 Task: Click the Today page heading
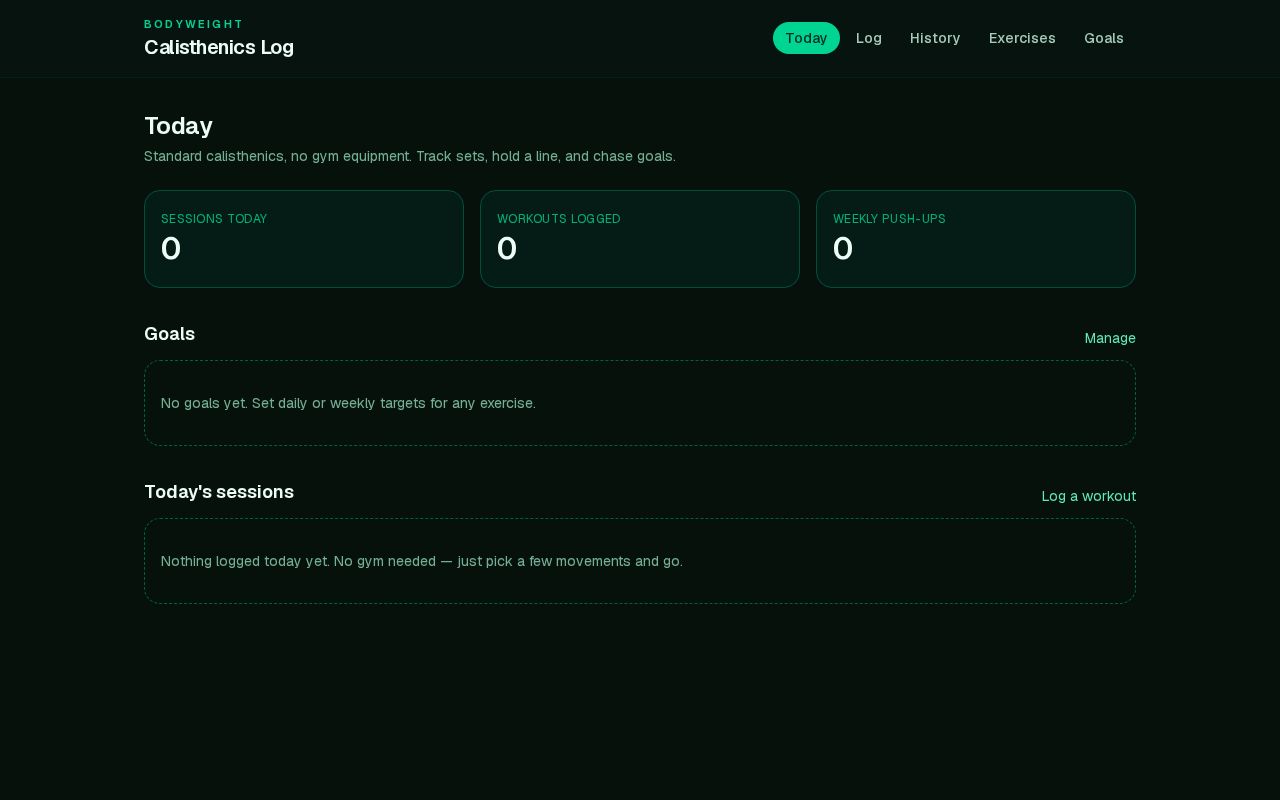click(x=178, y=126)
